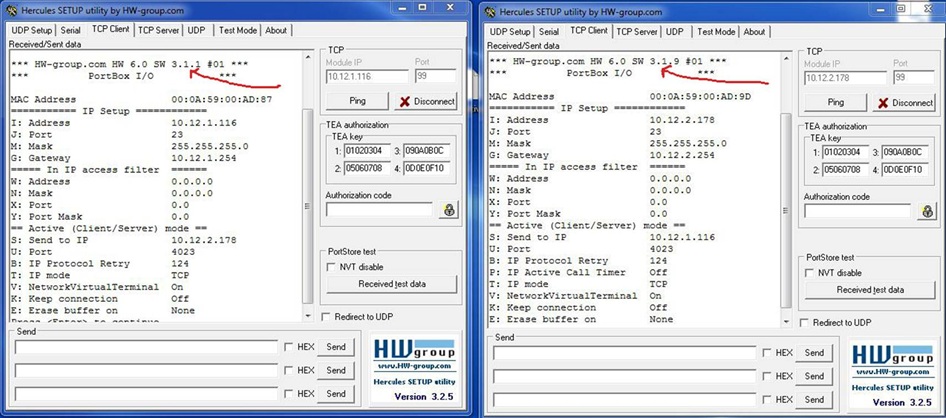Open UDP Setup tab in left window
Viewport: 946px width, 418px height.
[31, 30]
